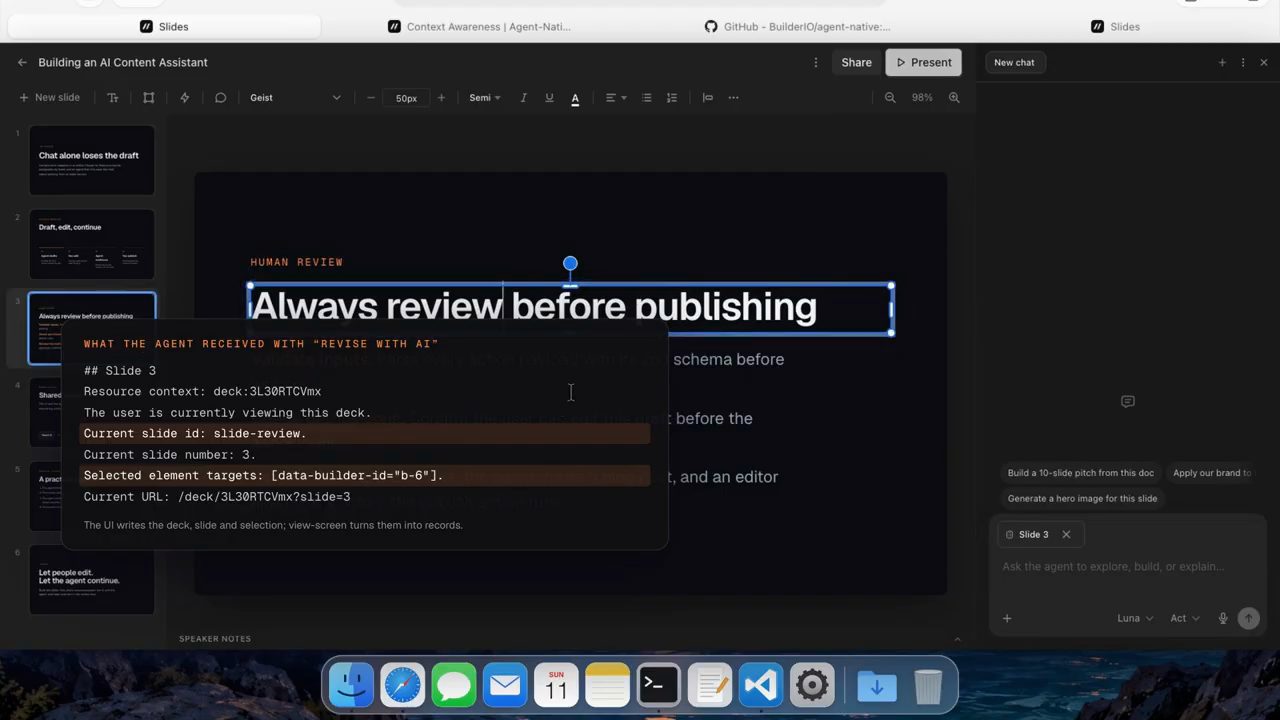This screenshot has width=1280, height=720.
Task: Attach content with the chat plus icon
Action: [1007, 618]
